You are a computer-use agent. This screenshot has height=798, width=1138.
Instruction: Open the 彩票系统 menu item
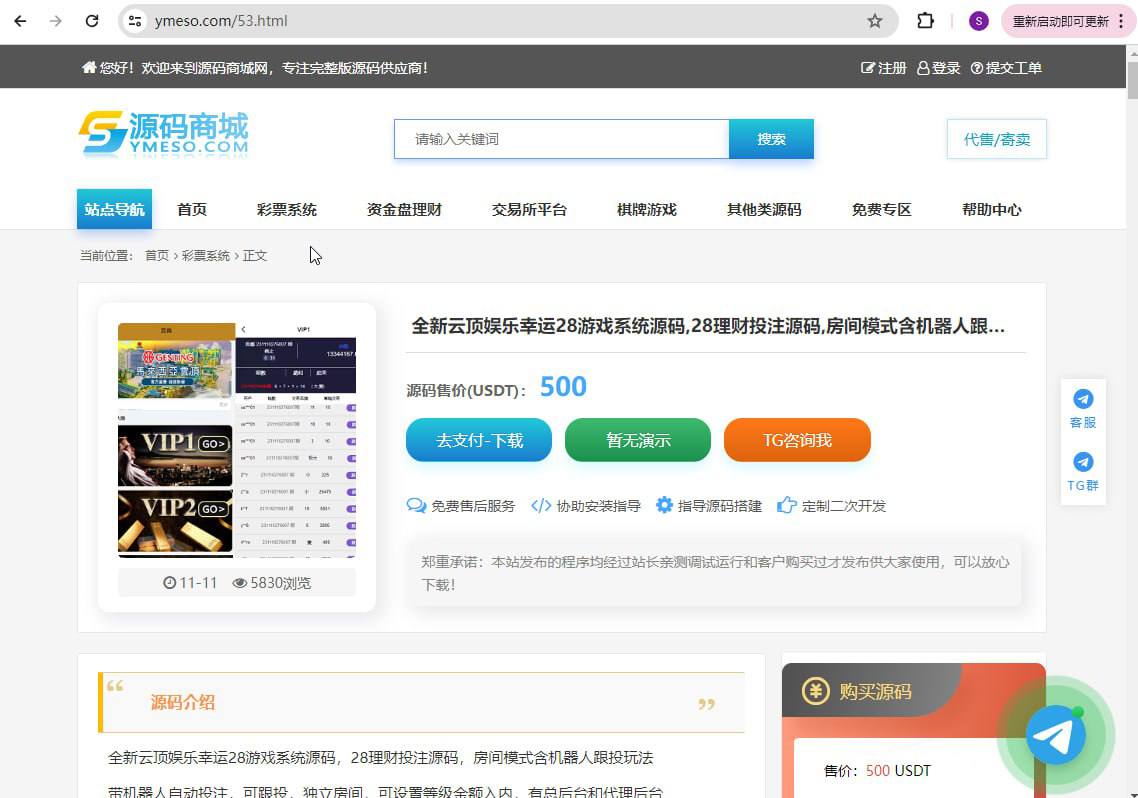(287, 210)
